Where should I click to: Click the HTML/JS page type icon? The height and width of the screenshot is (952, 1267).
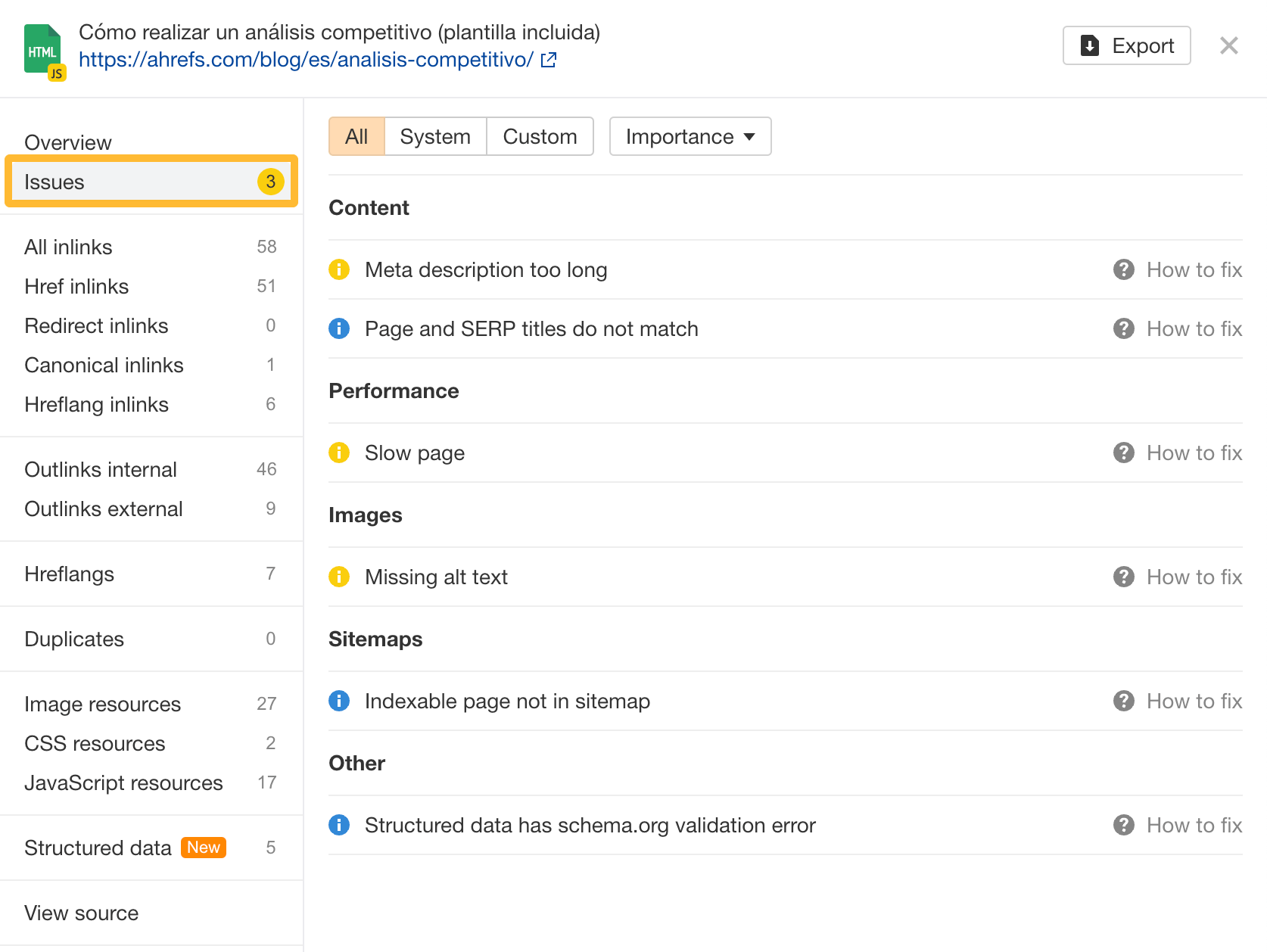[43, 48]
